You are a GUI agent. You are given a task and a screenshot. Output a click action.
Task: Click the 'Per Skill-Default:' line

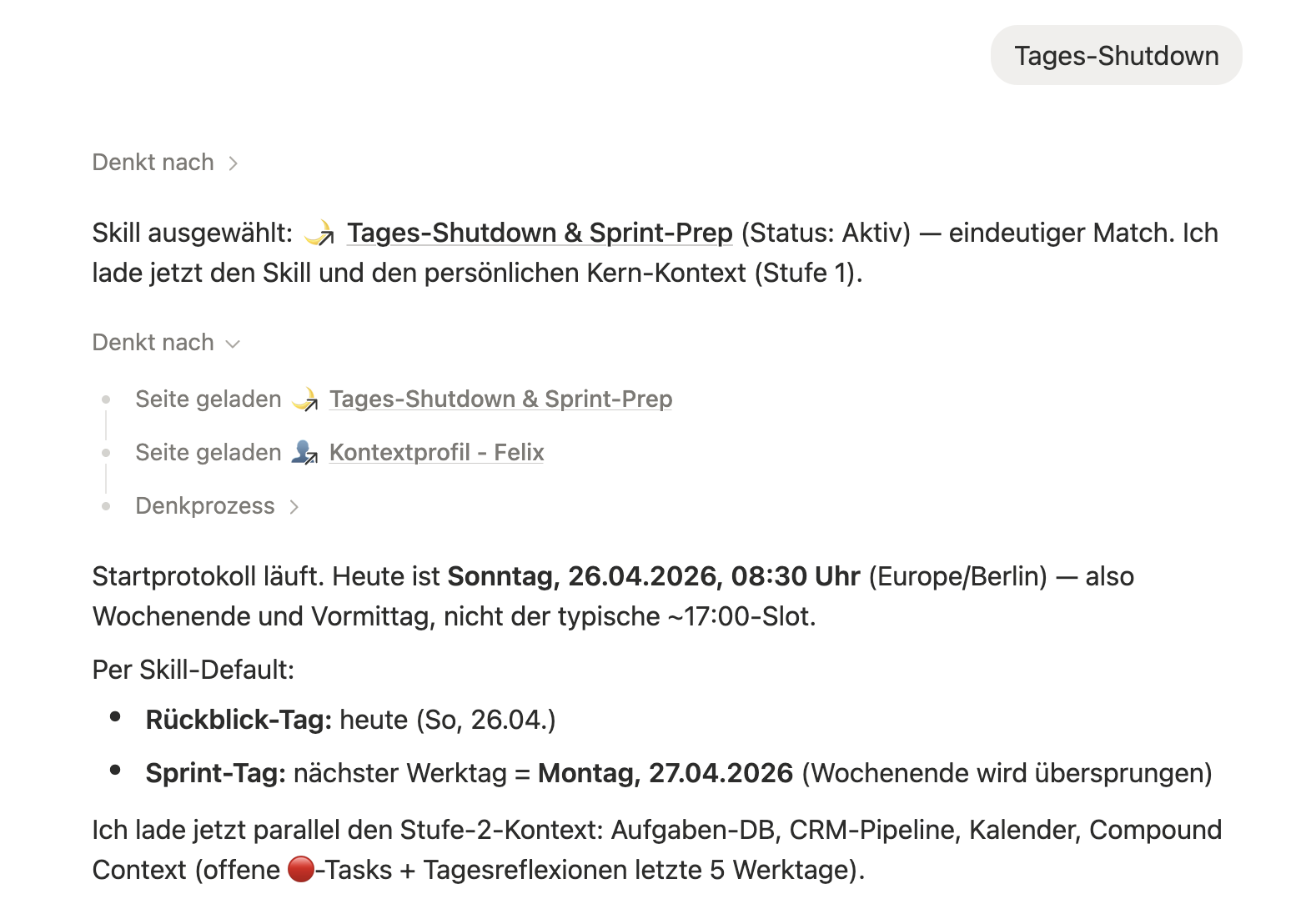point(193,670)
